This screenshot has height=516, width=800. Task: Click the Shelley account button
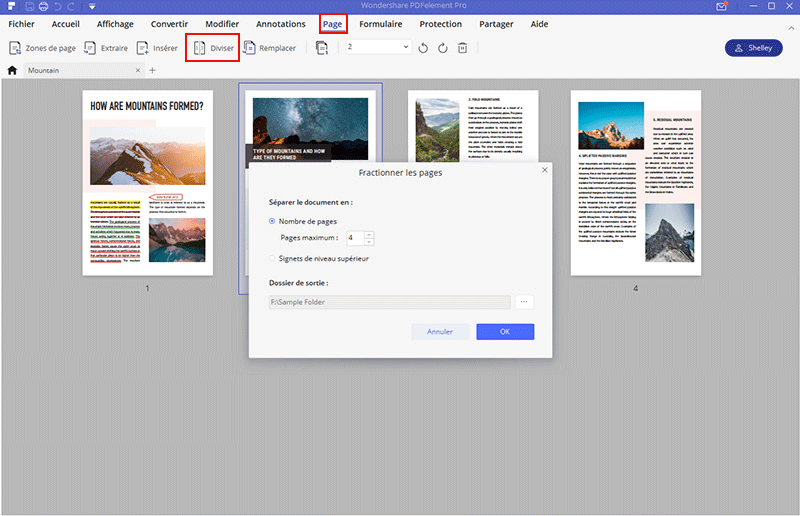754,48
